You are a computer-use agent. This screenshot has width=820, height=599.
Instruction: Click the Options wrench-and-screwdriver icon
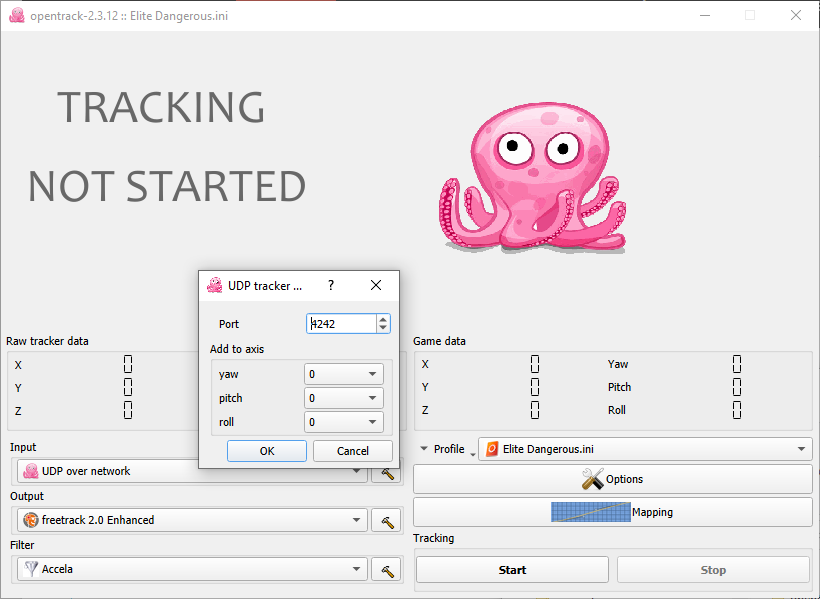coord(593,479)
